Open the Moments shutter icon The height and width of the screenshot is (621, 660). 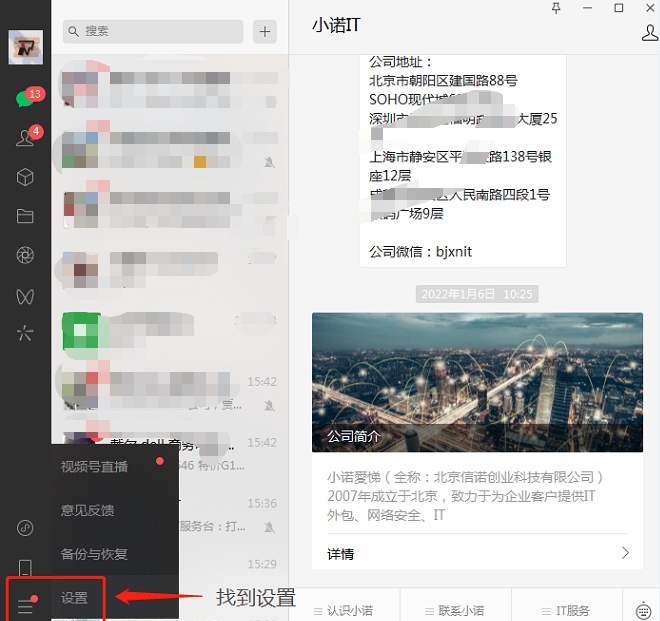[x=25, y=255]
